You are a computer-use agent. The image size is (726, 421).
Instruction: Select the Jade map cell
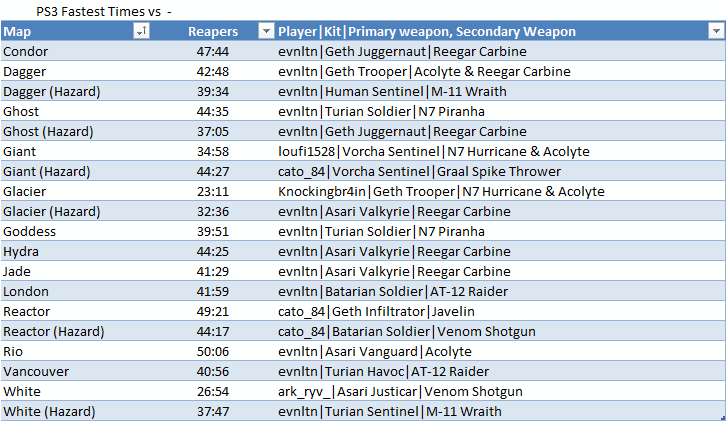[x=76, y=271]
